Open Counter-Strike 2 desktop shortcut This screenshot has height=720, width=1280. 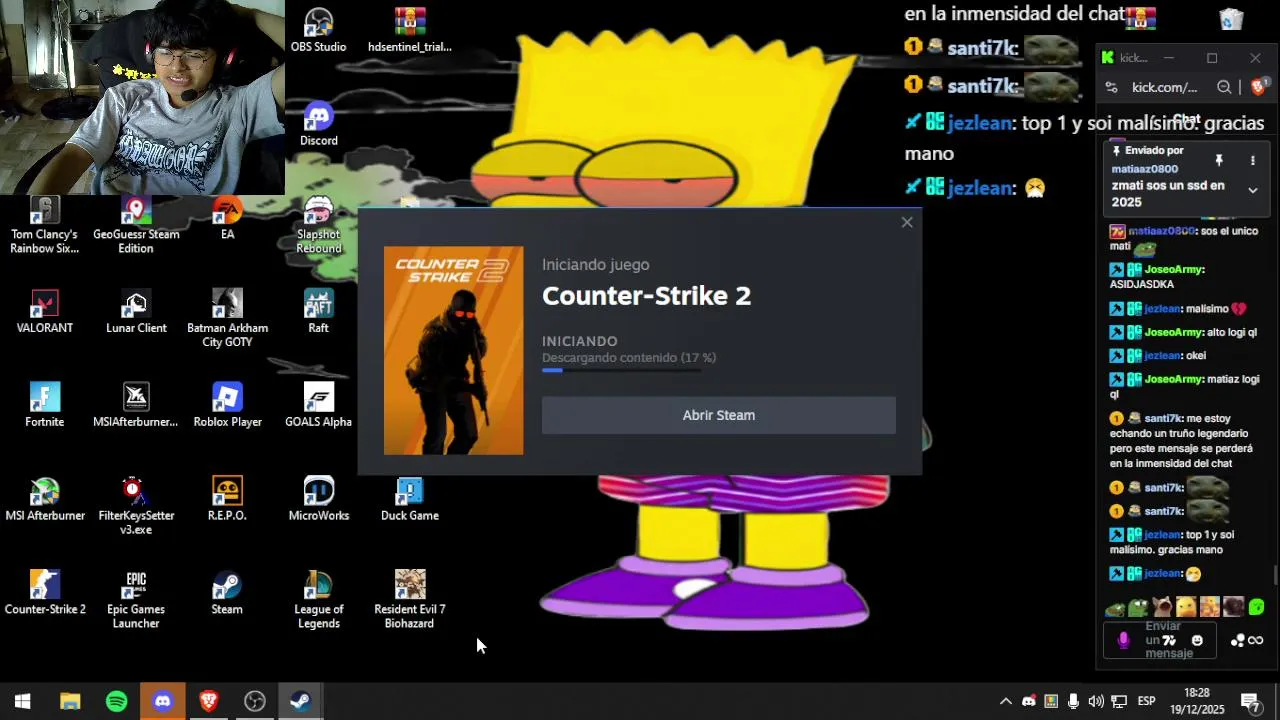click(45, 592)
